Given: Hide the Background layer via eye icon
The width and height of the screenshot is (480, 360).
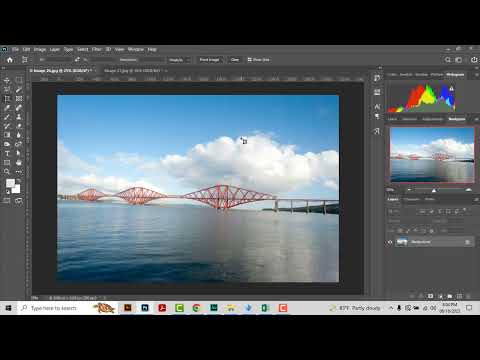Looking at the screenshot, I should 390,242.
